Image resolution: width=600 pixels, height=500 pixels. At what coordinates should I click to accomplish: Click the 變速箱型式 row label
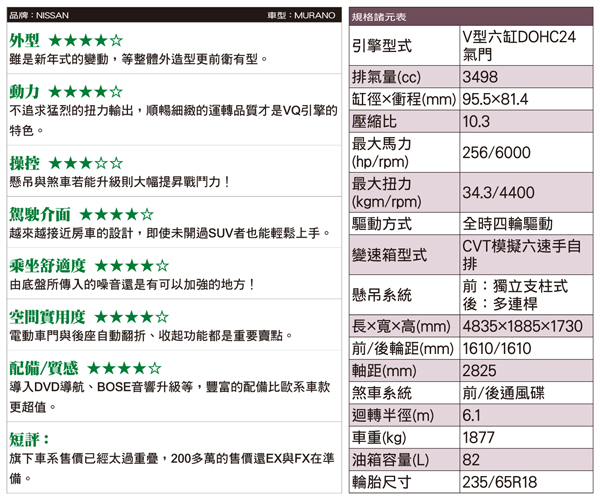[390, 255]
